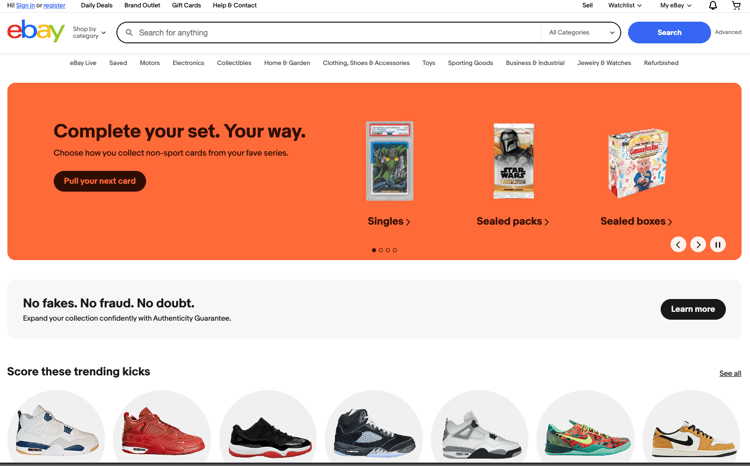Open Electronics category
750x466 pixels.
188,63
